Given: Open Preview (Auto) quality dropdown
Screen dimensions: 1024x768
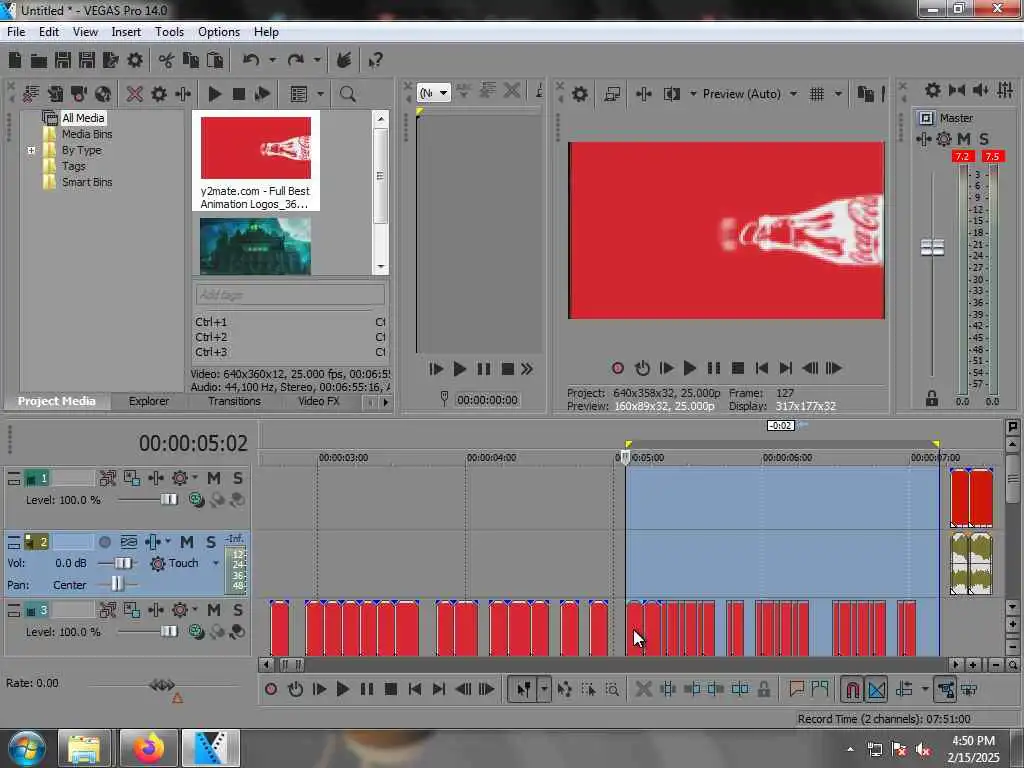Looking at the screenshot, I should (793, 94).
